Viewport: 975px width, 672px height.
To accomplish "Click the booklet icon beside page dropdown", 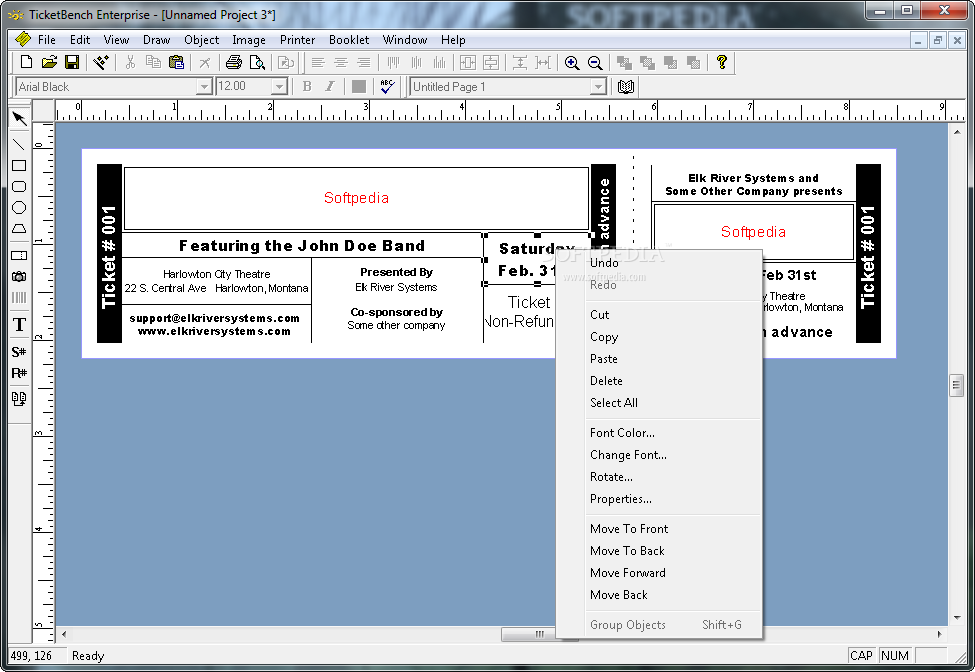I will click(x=626, y=86).
